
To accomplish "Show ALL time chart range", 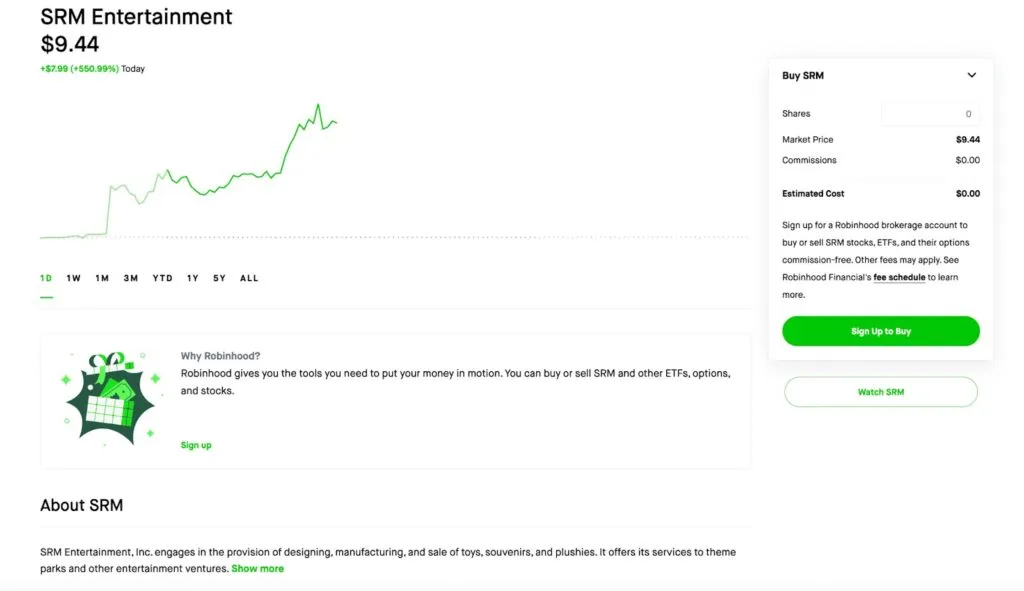I will coord(249,278).
